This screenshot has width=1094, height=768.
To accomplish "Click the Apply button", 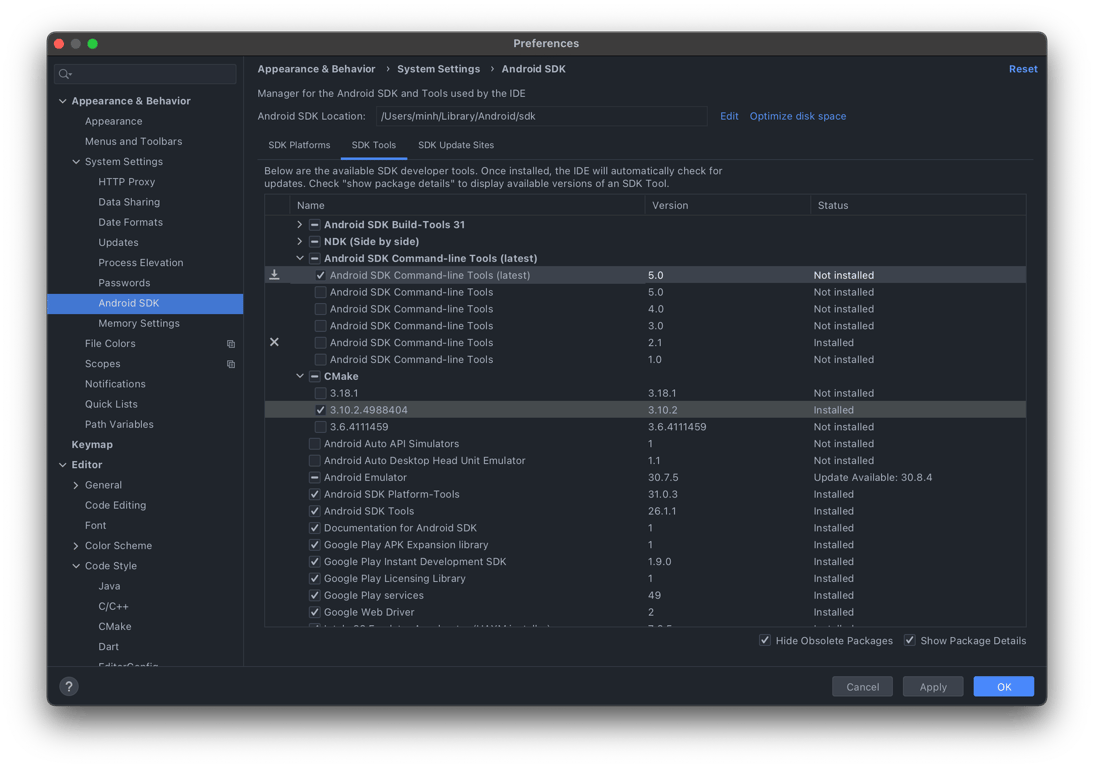I will coord(933,686).
